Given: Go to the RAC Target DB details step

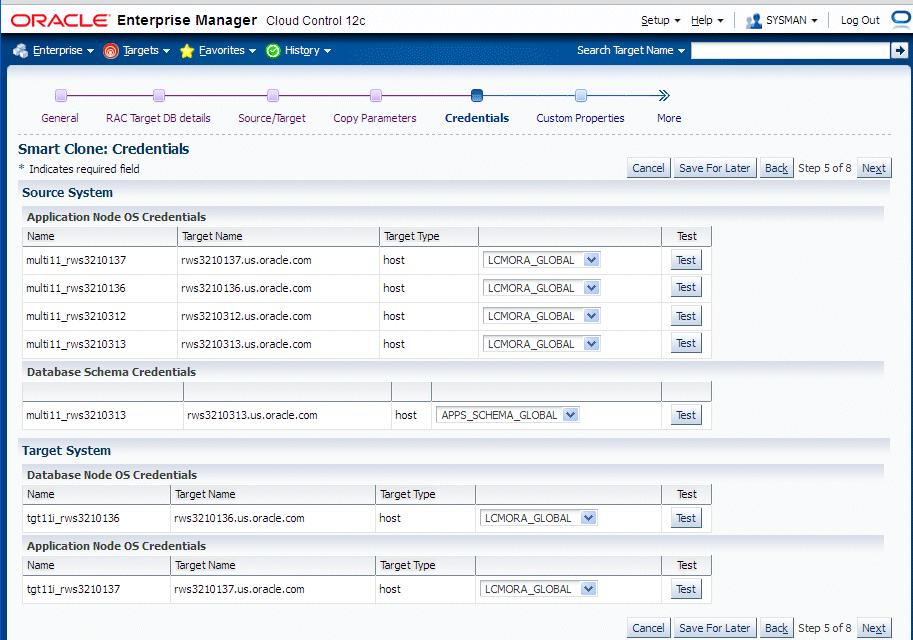Looking at the screenshot, I should click(158, 118).
